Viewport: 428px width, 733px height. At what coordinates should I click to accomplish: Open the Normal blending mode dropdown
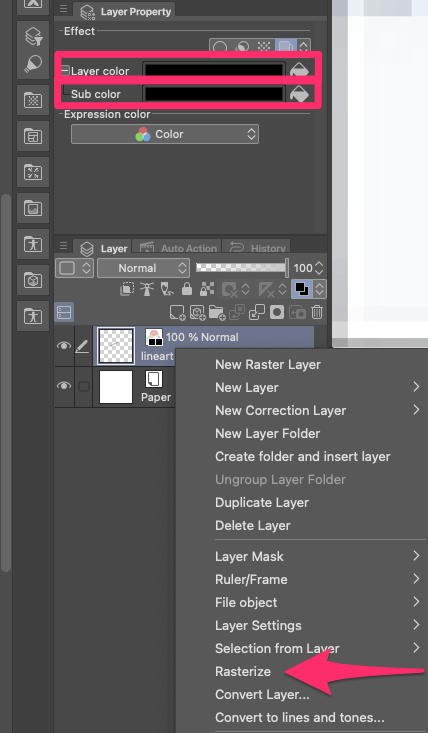(143, 268)
